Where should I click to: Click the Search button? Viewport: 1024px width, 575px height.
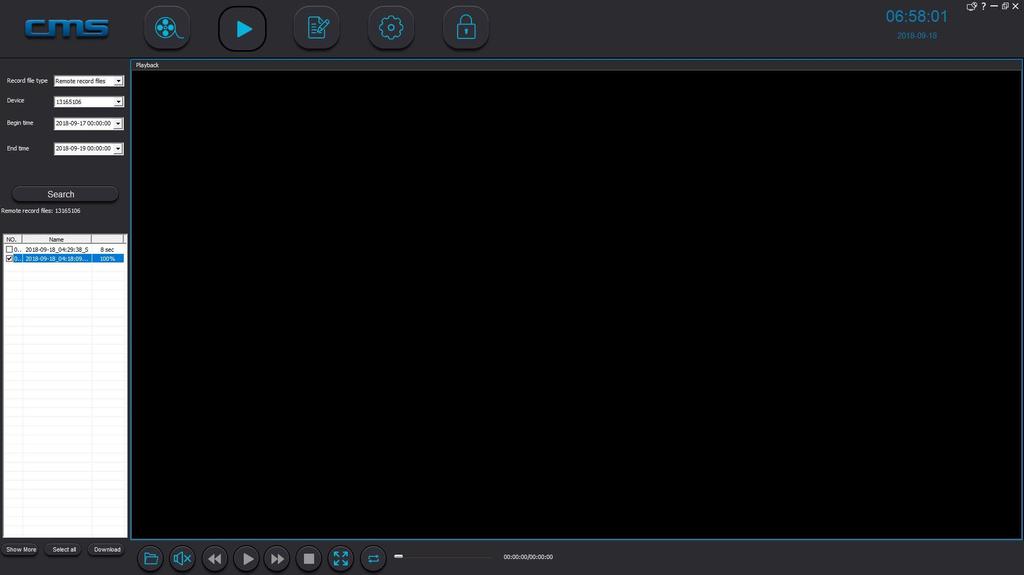point(65,194)
